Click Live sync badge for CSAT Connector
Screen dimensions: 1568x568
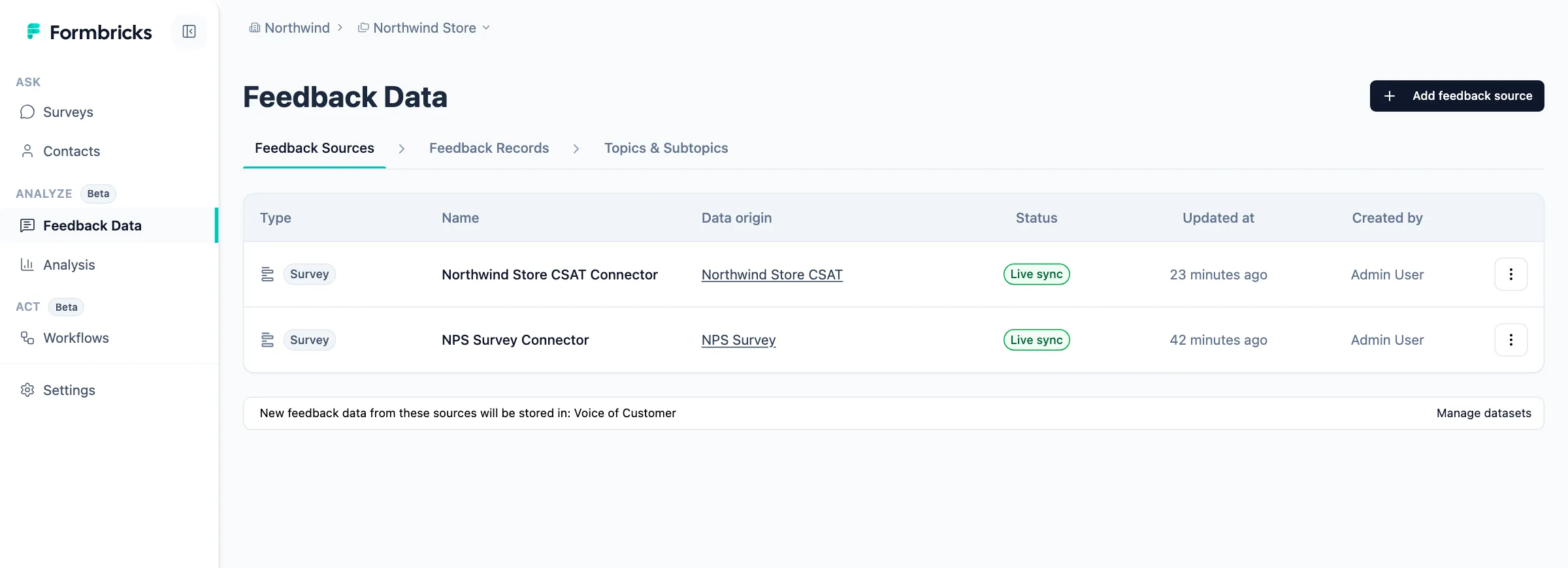click(x=1036, y=274)
